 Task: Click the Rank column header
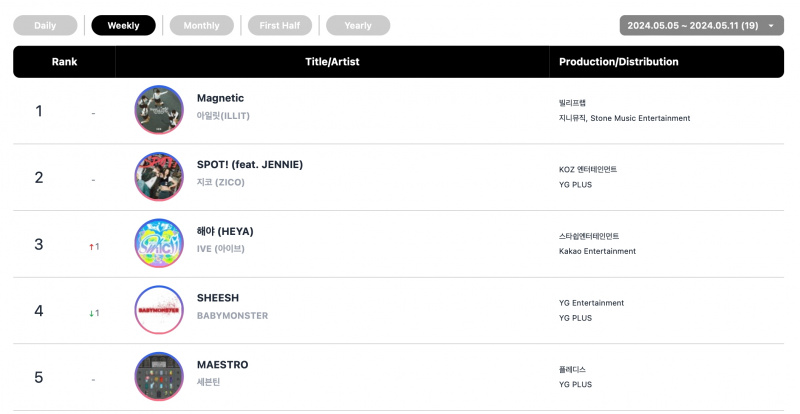(64, 62)
